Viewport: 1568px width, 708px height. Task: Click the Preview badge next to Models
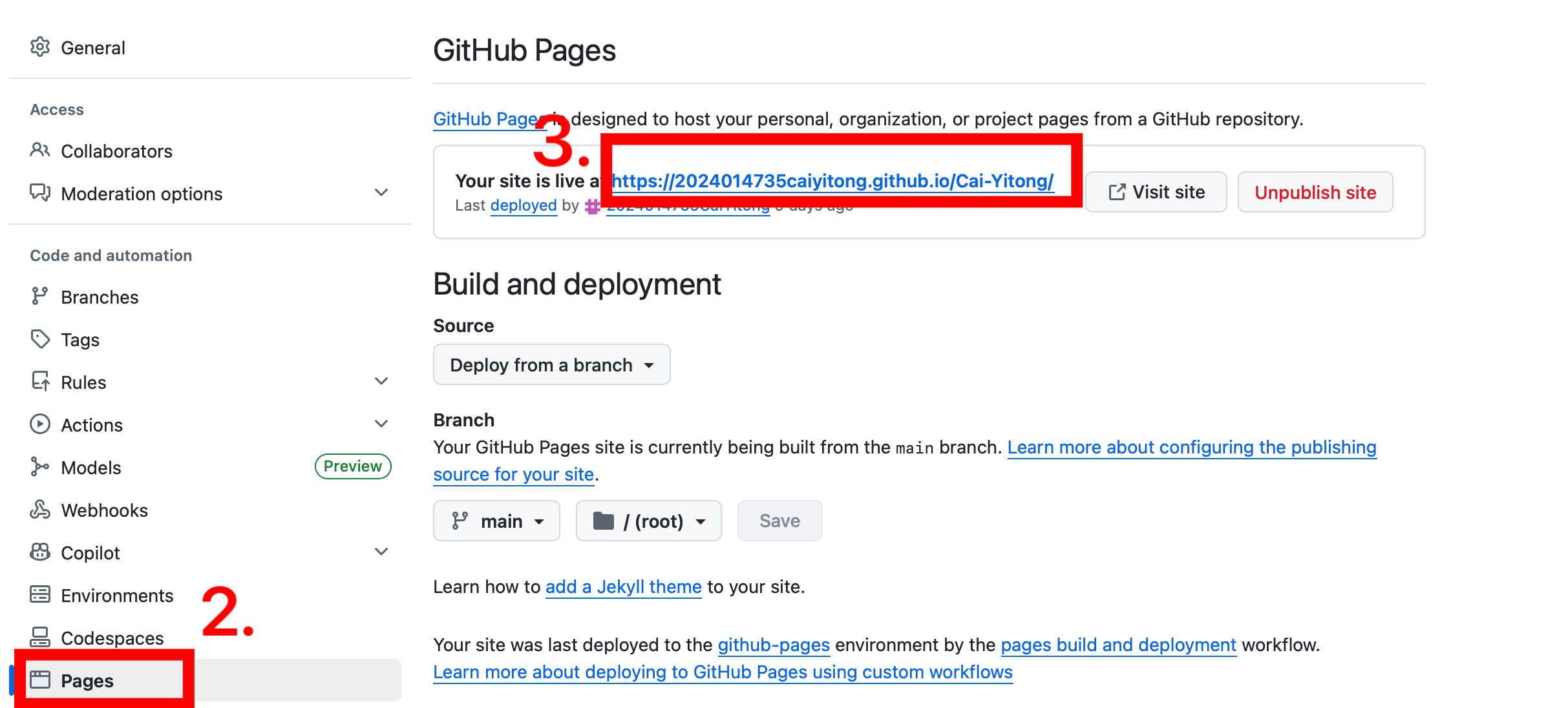[353, 466]
